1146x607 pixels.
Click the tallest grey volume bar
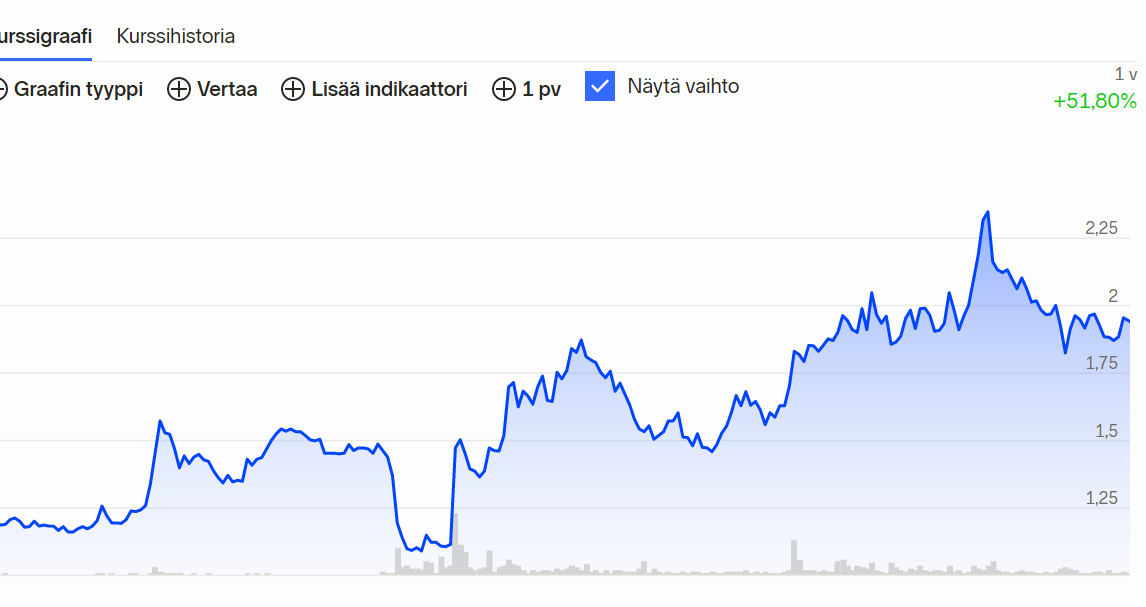tap(455, 544)
